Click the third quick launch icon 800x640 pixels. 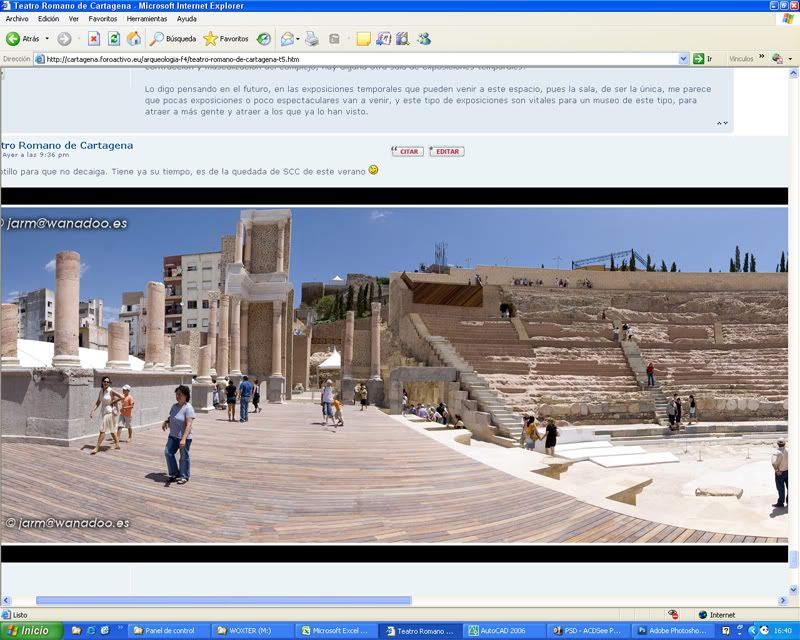(105, 631)
